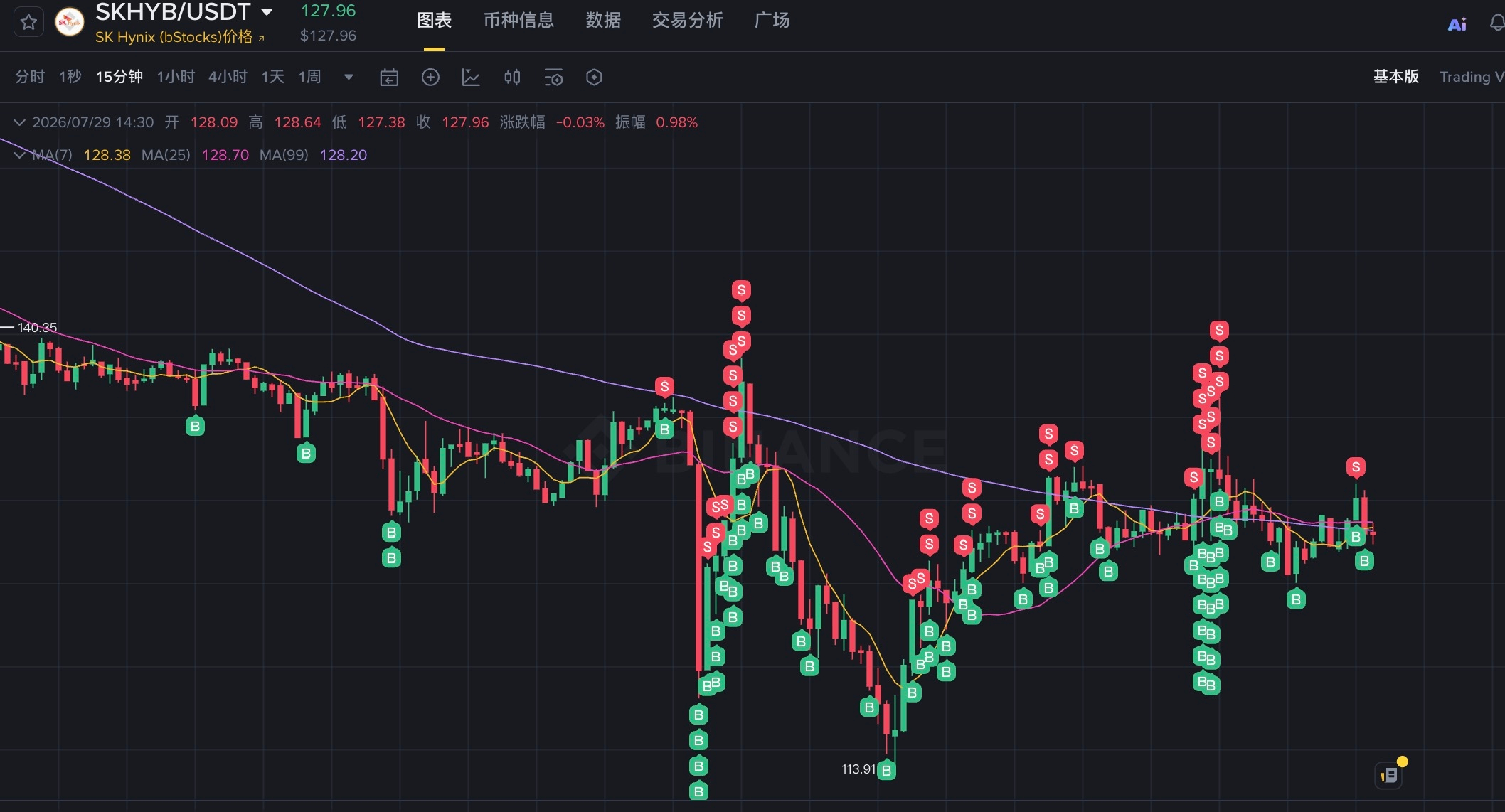Open notifications bell icon
1505x812 pixels.
point(1496,23)
